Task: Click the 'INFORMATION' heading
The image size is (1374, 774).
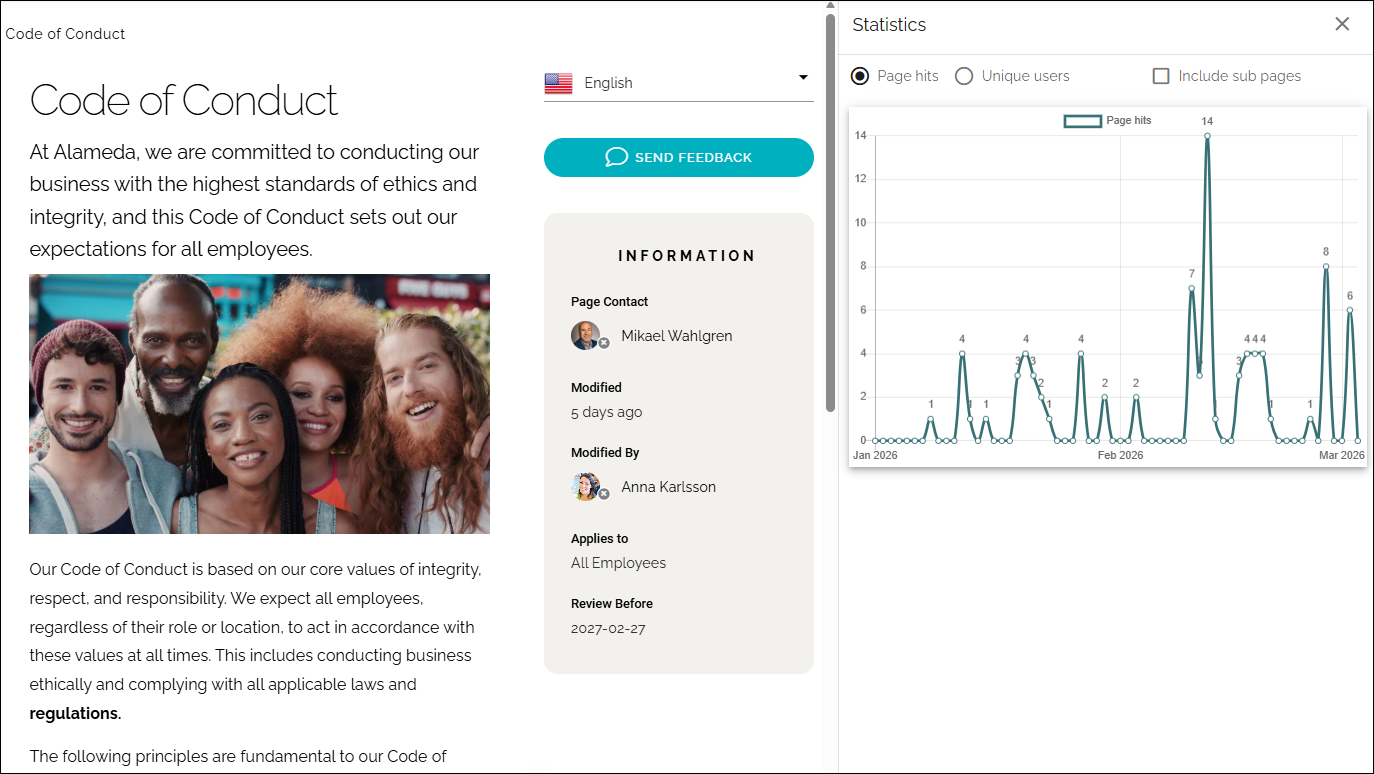Action: tap(687, 256)
